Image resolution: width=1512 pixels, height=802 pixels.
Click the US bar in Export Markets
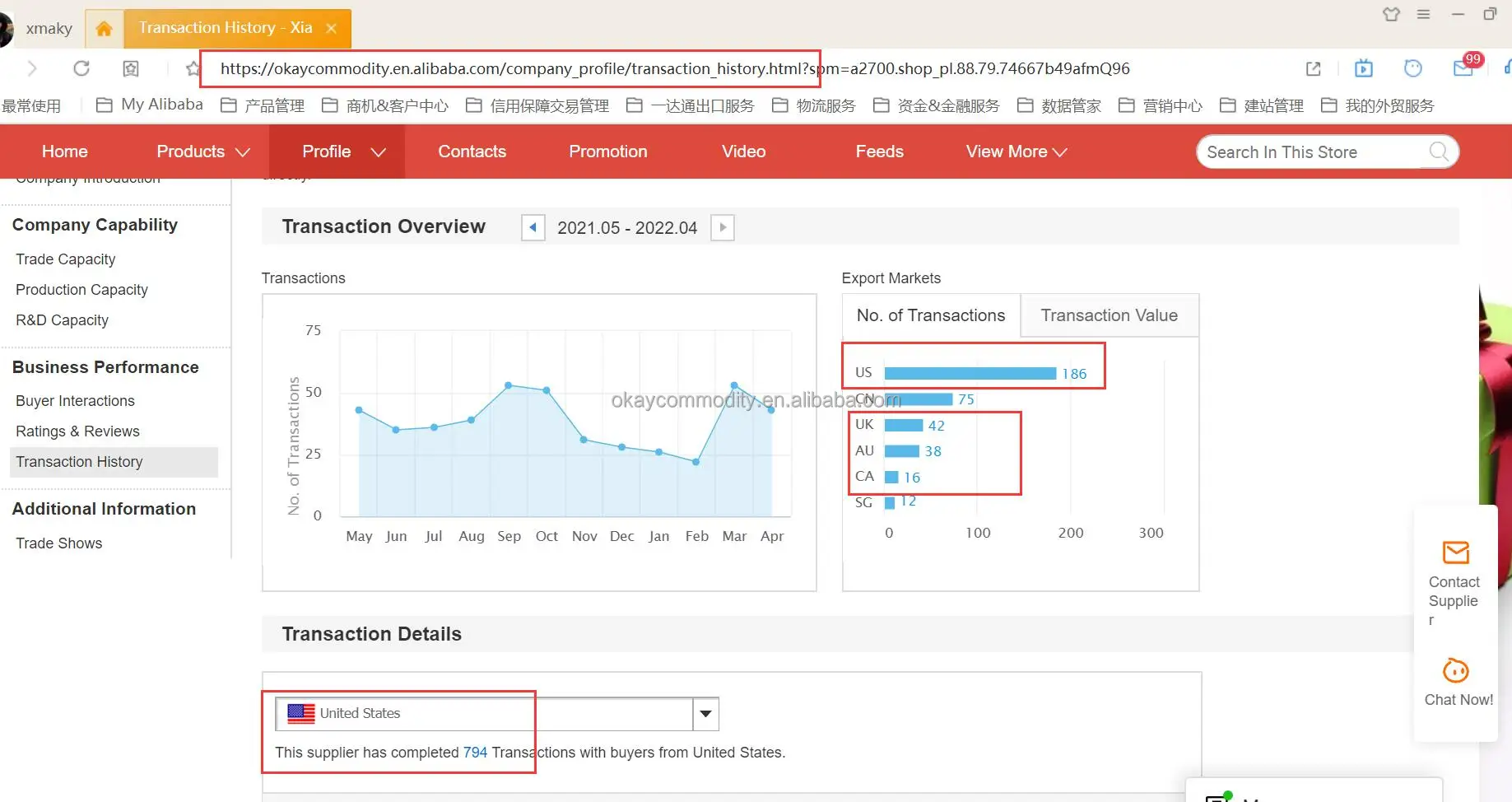(970, 373)
